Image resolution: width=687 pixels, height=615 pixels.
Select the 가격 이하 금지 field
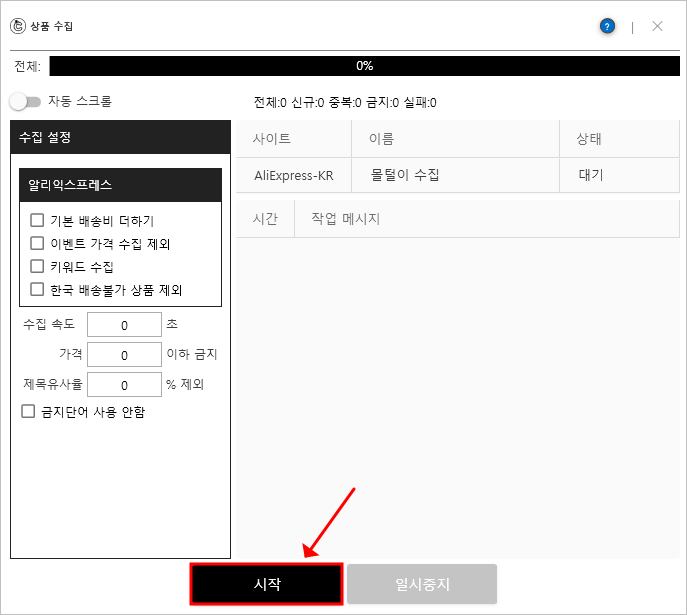(x=124, y=354)
